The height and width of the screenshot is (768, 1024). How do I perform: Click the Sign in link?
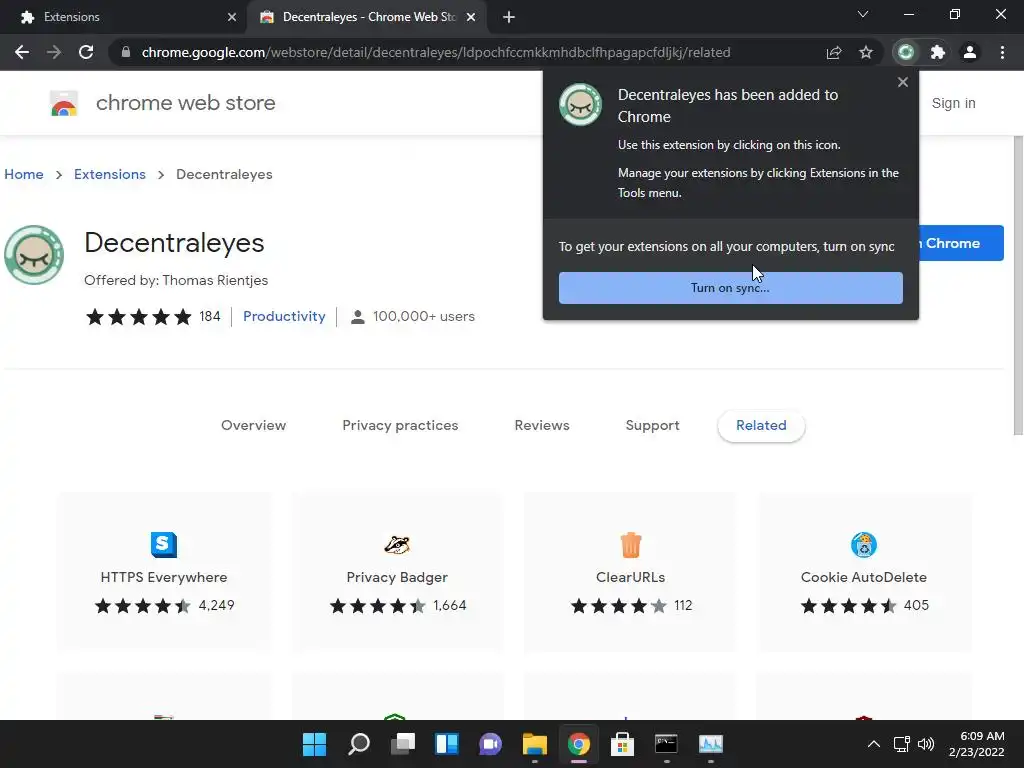[x=953, y=103]
